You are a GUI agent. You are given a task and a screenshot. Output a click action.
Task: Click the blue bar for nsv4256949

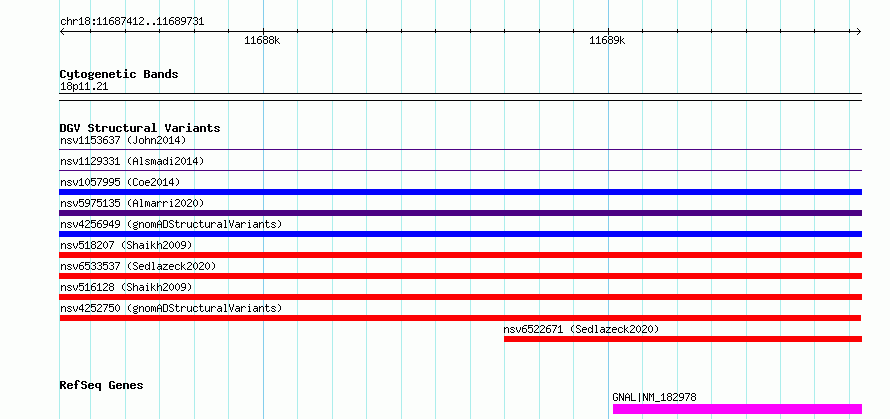(461, 234)
